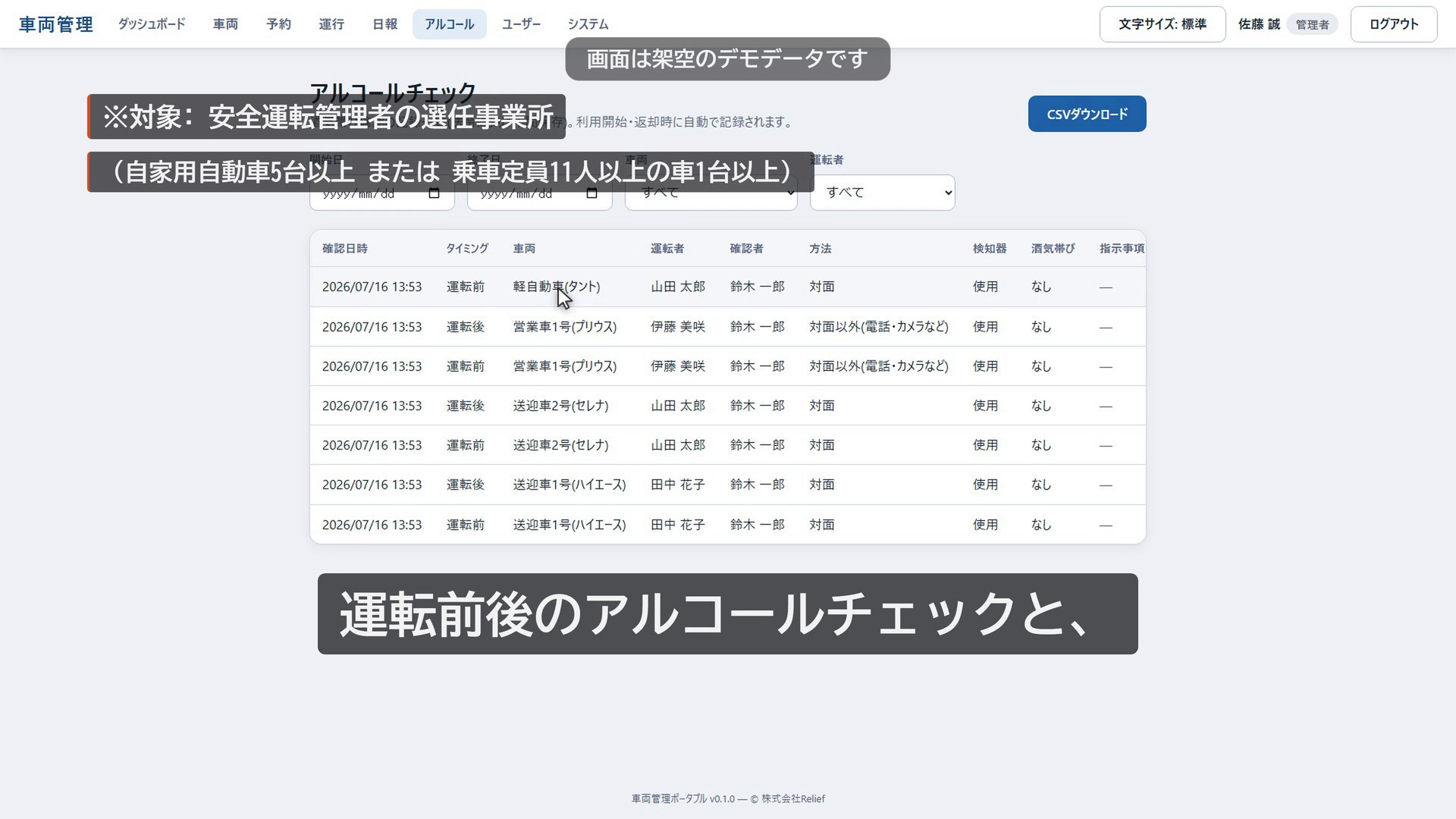Select the アルコール nav tab
This screenshot has height=819, width=1456.
450,24
